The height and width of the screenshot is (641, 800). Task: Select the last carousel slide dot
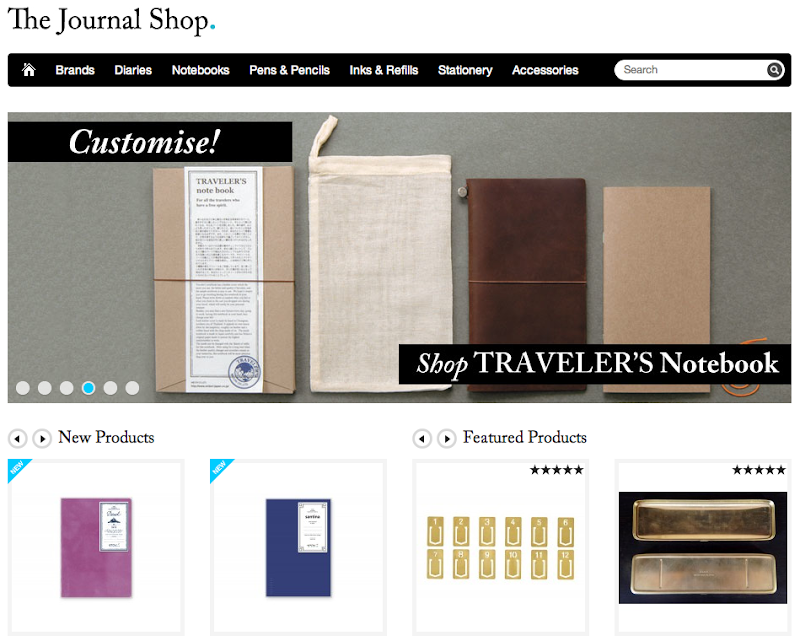click(132, 388)
